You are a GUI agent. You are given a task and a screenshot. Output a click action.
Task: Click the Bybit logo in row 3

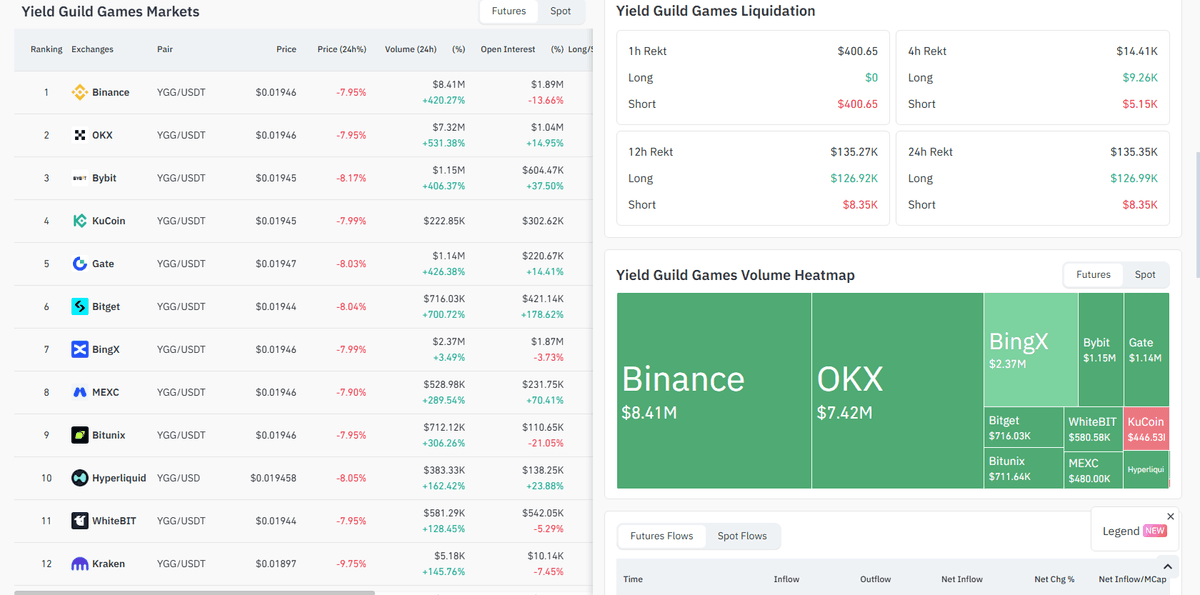80,178
